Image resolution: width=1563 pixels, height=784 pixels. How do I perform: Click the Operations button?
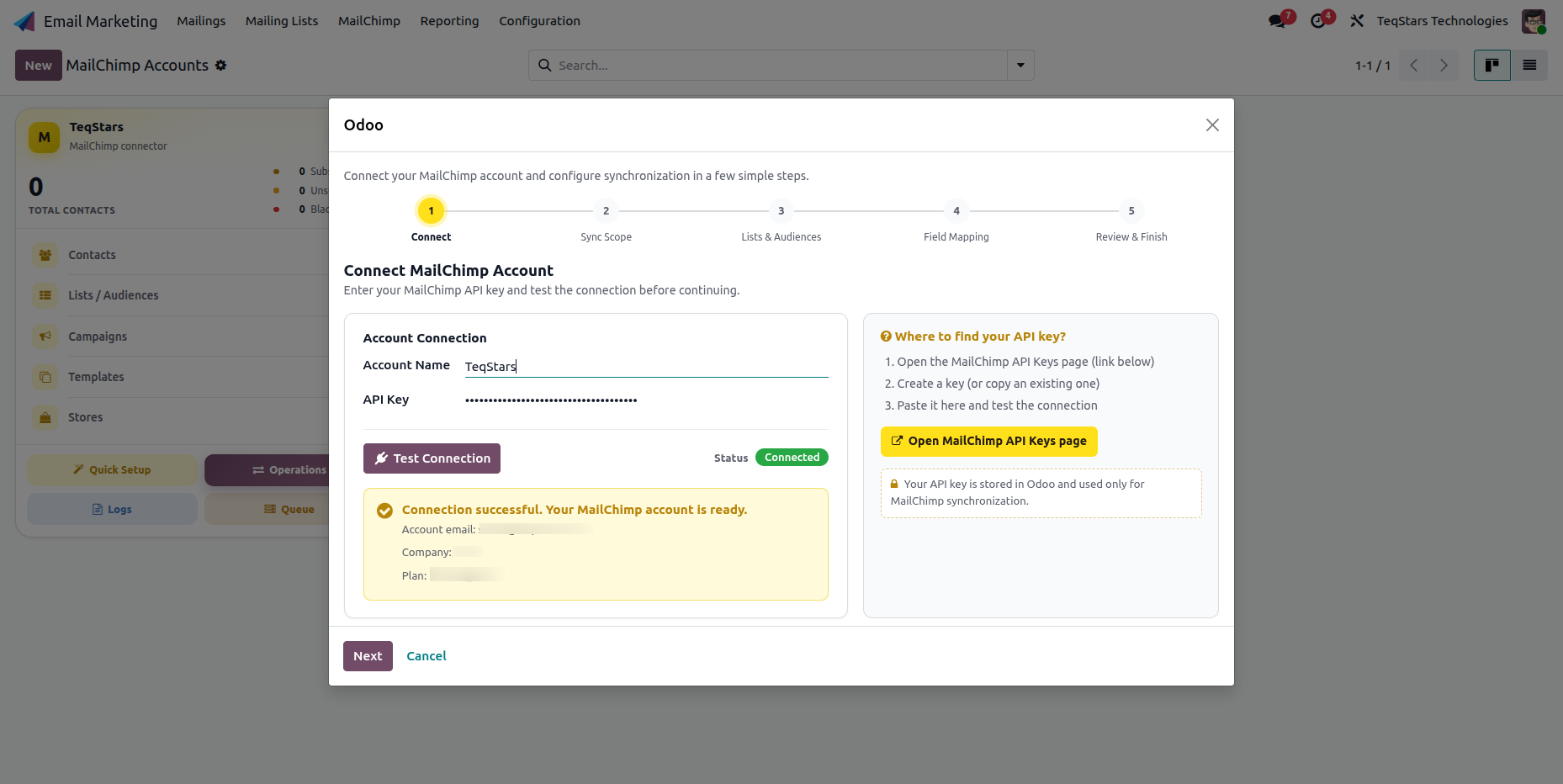(266, 470)
